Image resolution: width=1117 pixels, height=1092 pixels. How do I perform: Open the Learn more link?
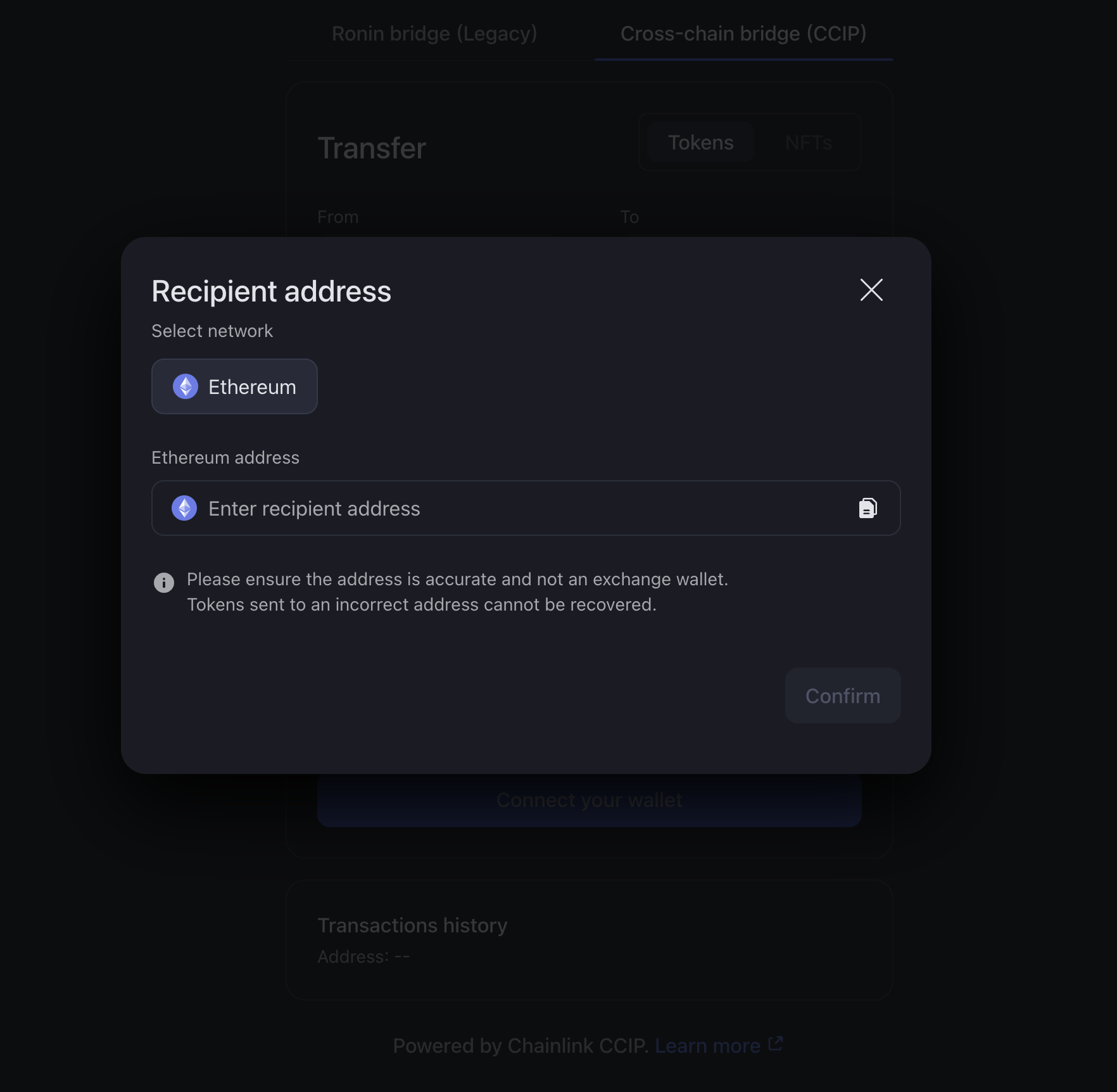707,1046
